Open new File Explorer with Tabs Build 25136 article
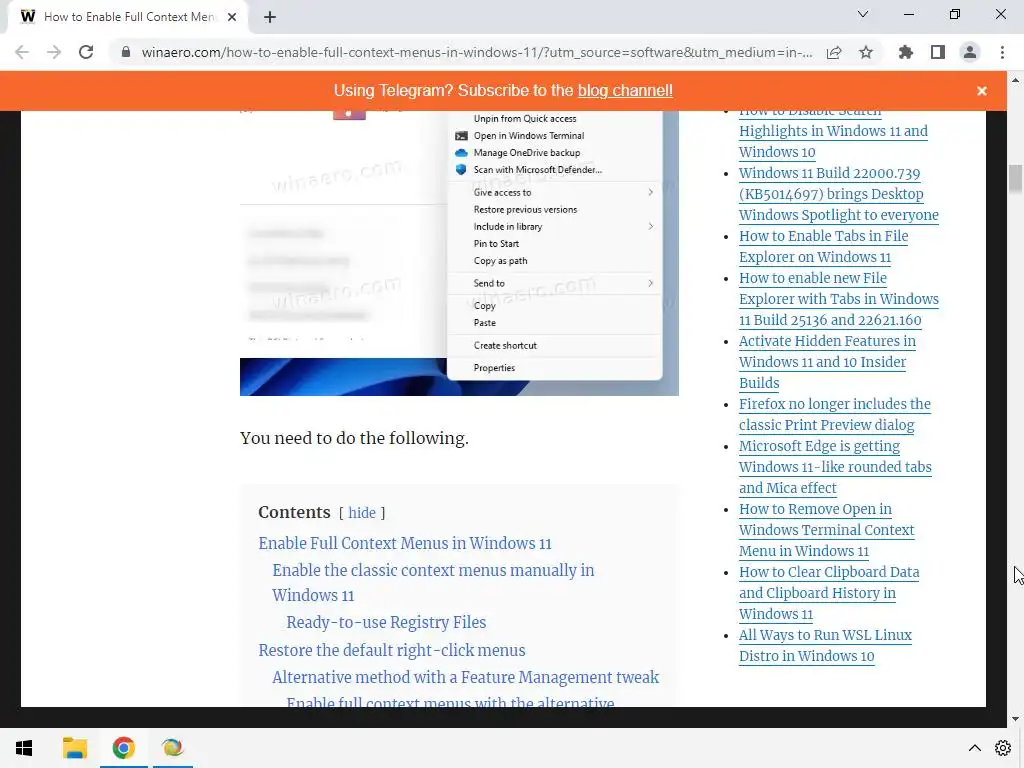 839,299
